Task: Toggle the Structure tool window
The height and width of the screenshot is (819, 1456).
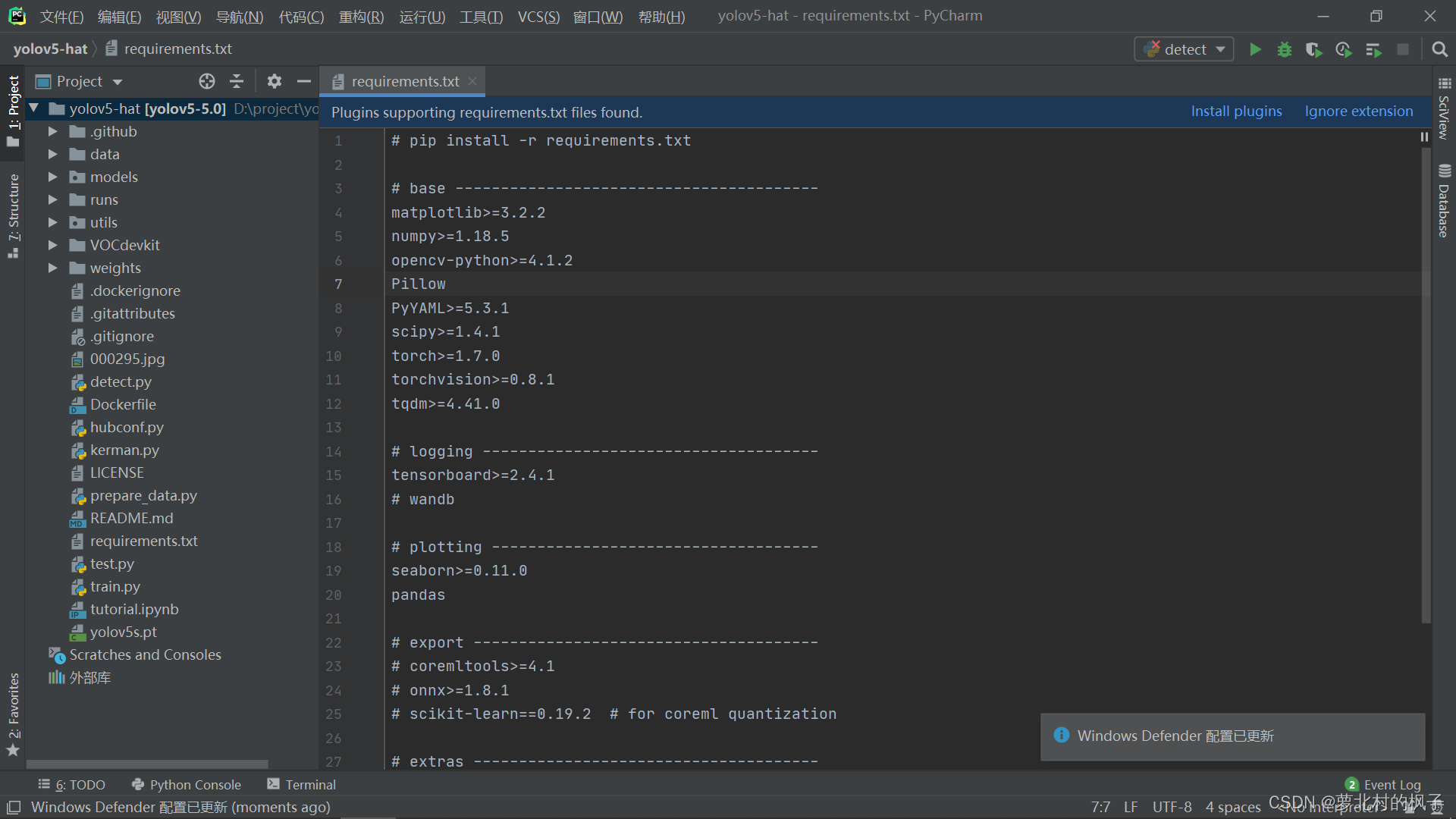Action: (13, 215)
